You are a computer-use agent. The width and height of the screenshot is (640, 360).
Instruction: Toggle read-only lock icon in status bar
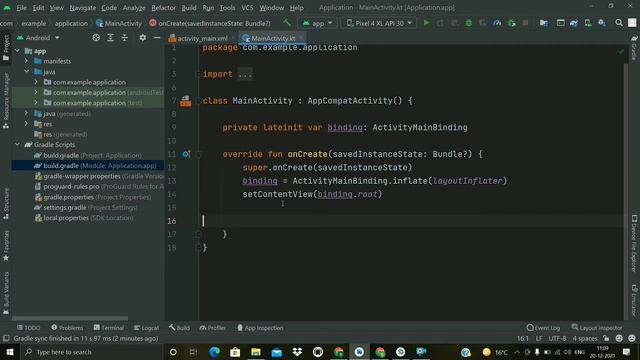606,338
